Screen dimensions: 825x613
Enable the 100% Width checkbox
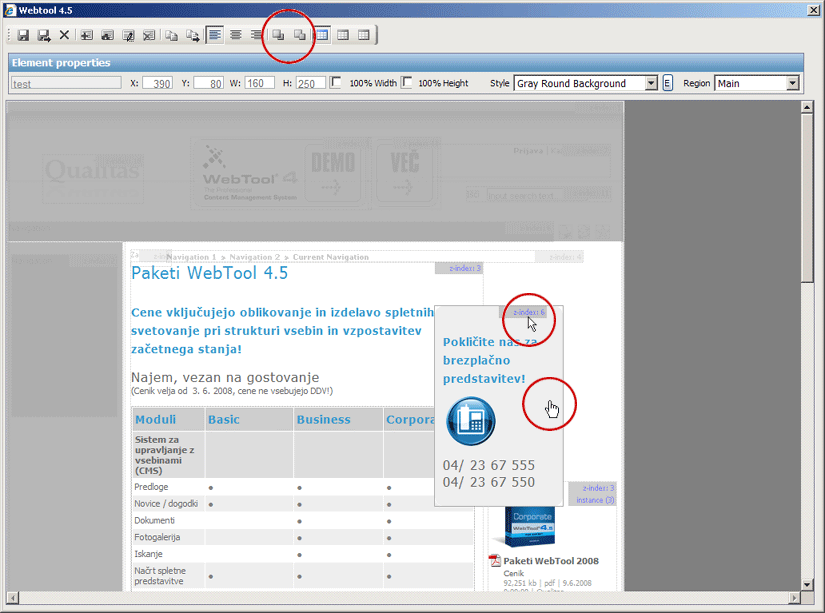[336, 83]
